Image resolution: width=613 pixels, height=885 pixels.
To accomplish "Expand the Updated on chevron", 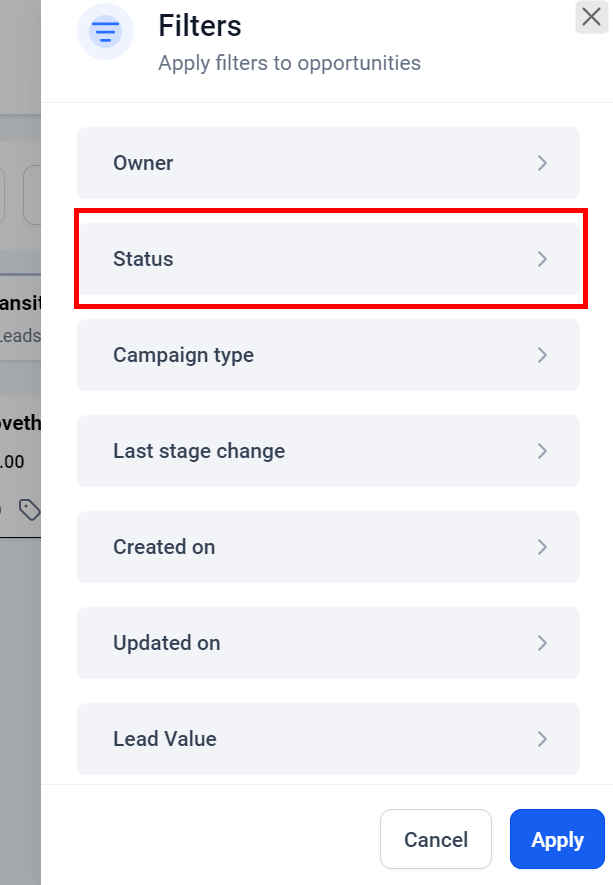I will click(542, 643).
